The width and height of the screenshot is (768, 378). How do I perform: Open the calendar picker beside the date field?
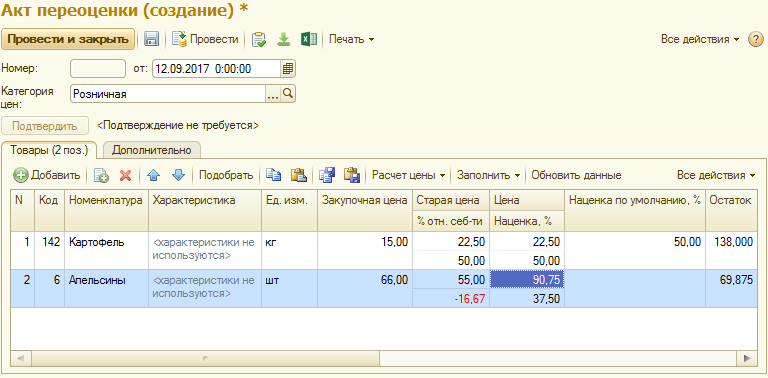tap(288, 69)
